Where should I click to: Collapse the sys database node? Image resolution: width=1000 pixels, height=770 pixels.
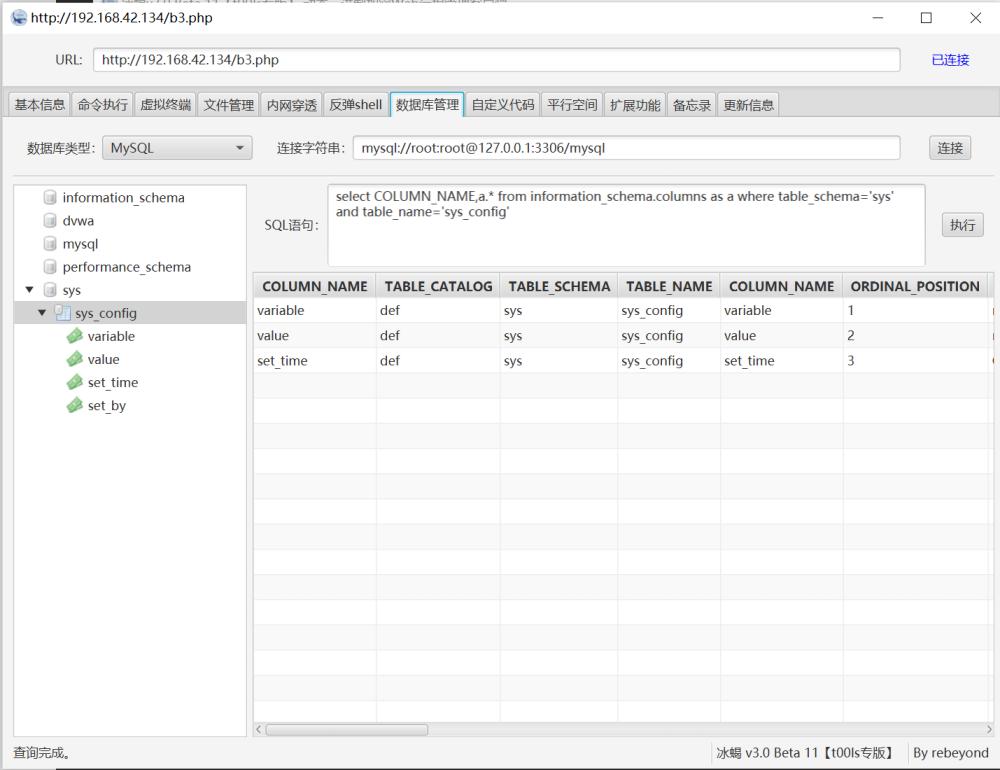[27, 290]
